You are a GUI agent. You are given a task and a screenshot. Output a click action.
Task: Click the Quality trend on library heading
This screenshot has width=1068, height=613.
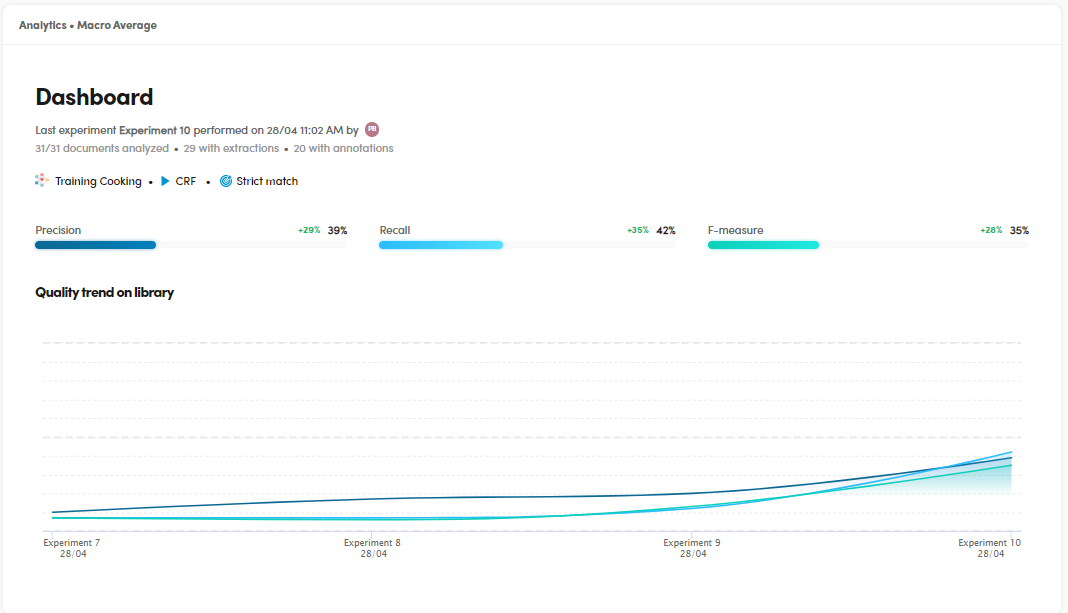coord(104,293)
